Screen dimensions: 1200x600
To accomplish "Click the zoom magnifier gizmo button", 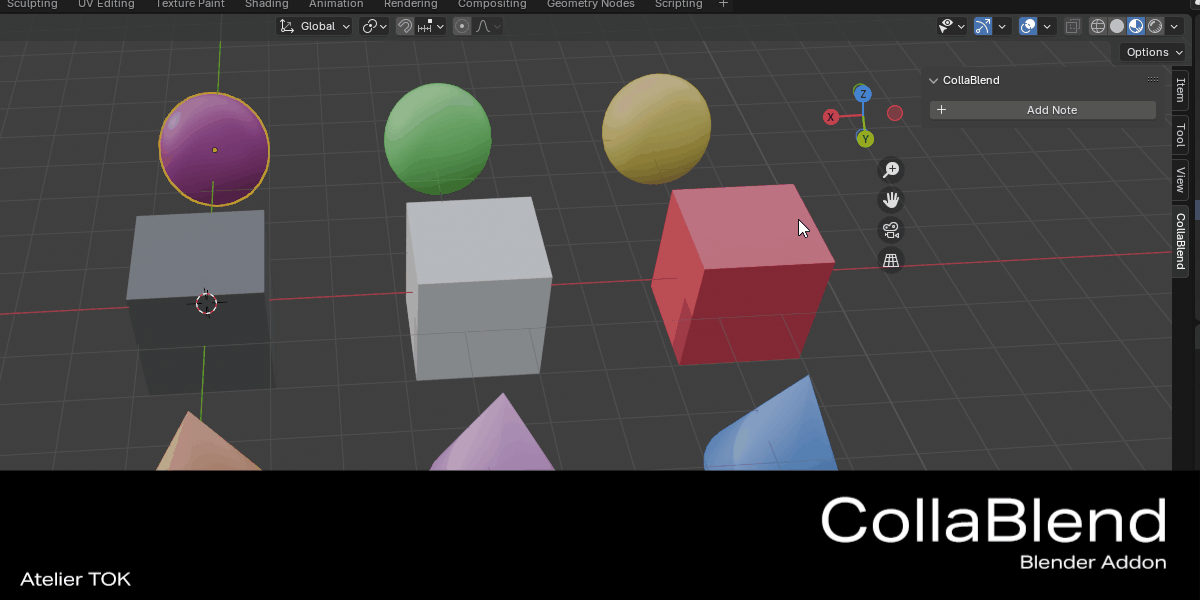I will point(890,170).
